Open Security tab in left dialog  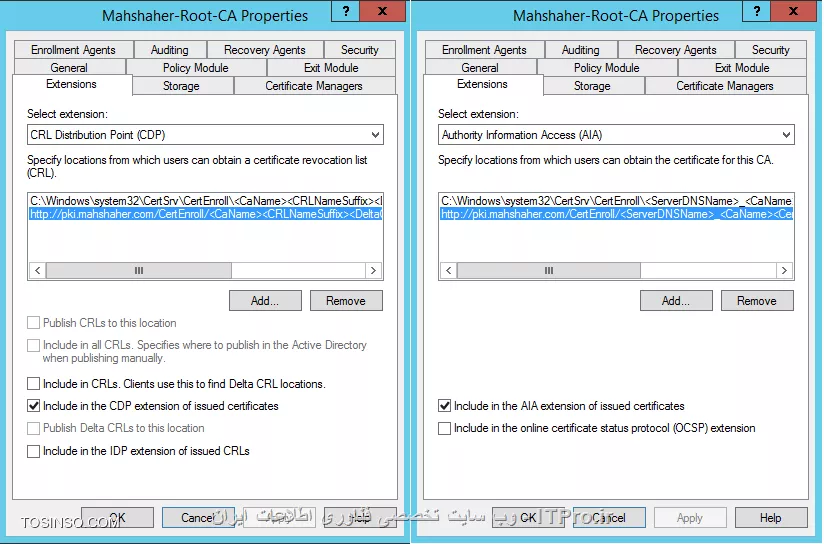tap(359, 49)
